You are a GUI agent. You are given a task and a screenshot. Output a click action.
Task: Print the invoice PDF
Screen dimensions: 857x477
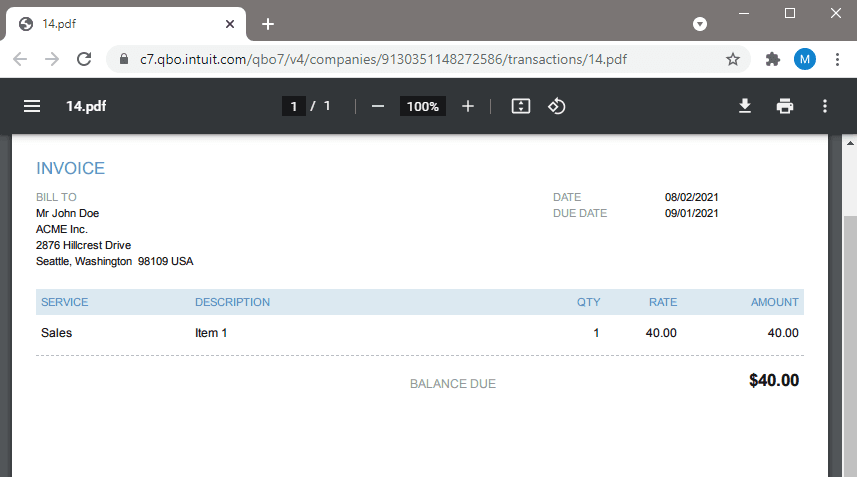785,106
